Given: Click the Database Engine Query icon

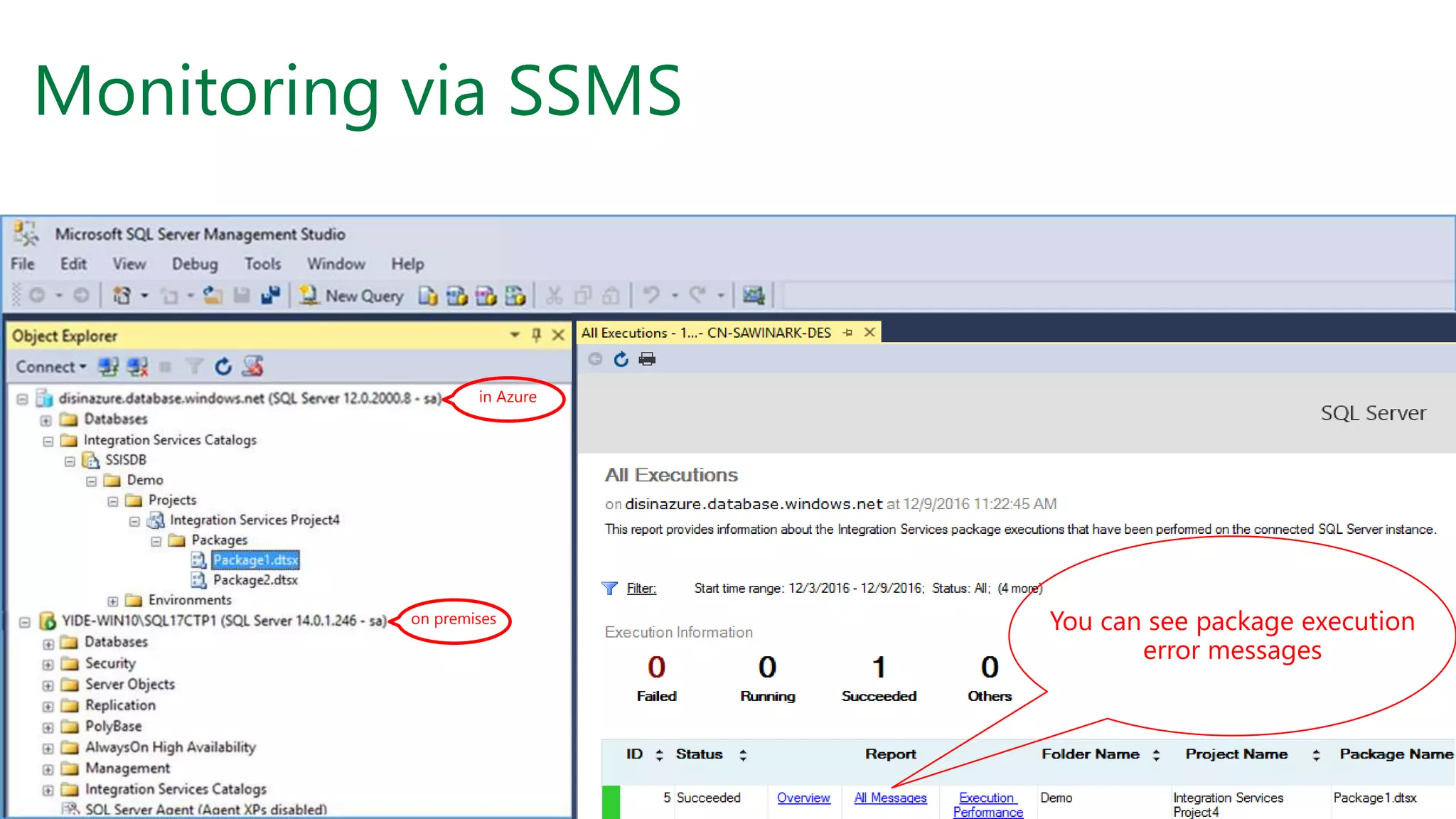Looking at the screenshot, I should coord(427,295).
